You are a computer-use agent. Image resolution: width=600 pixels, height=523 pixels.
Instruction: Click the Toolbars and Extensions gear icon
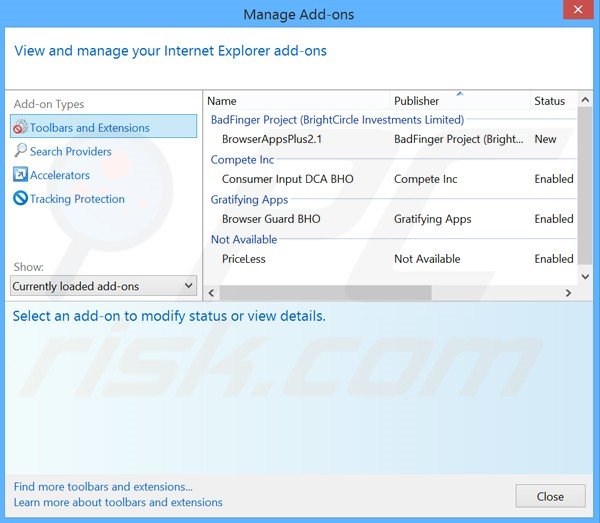[x=20, y=127]
